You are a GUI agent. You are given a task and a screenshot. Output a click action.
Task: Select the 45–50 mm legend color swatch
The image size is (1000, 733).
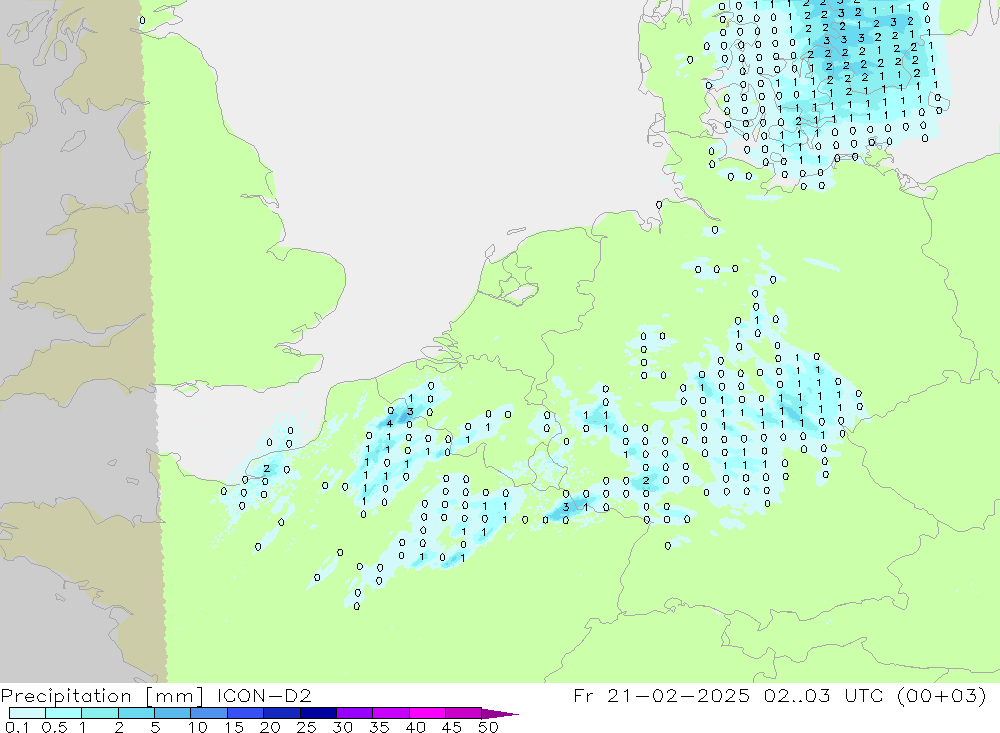coord(463,713)
